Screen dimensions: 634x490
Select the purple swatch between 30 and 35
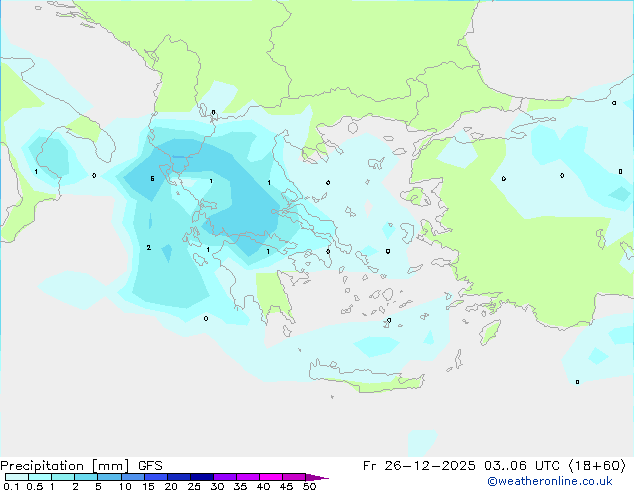coord(225,477)
